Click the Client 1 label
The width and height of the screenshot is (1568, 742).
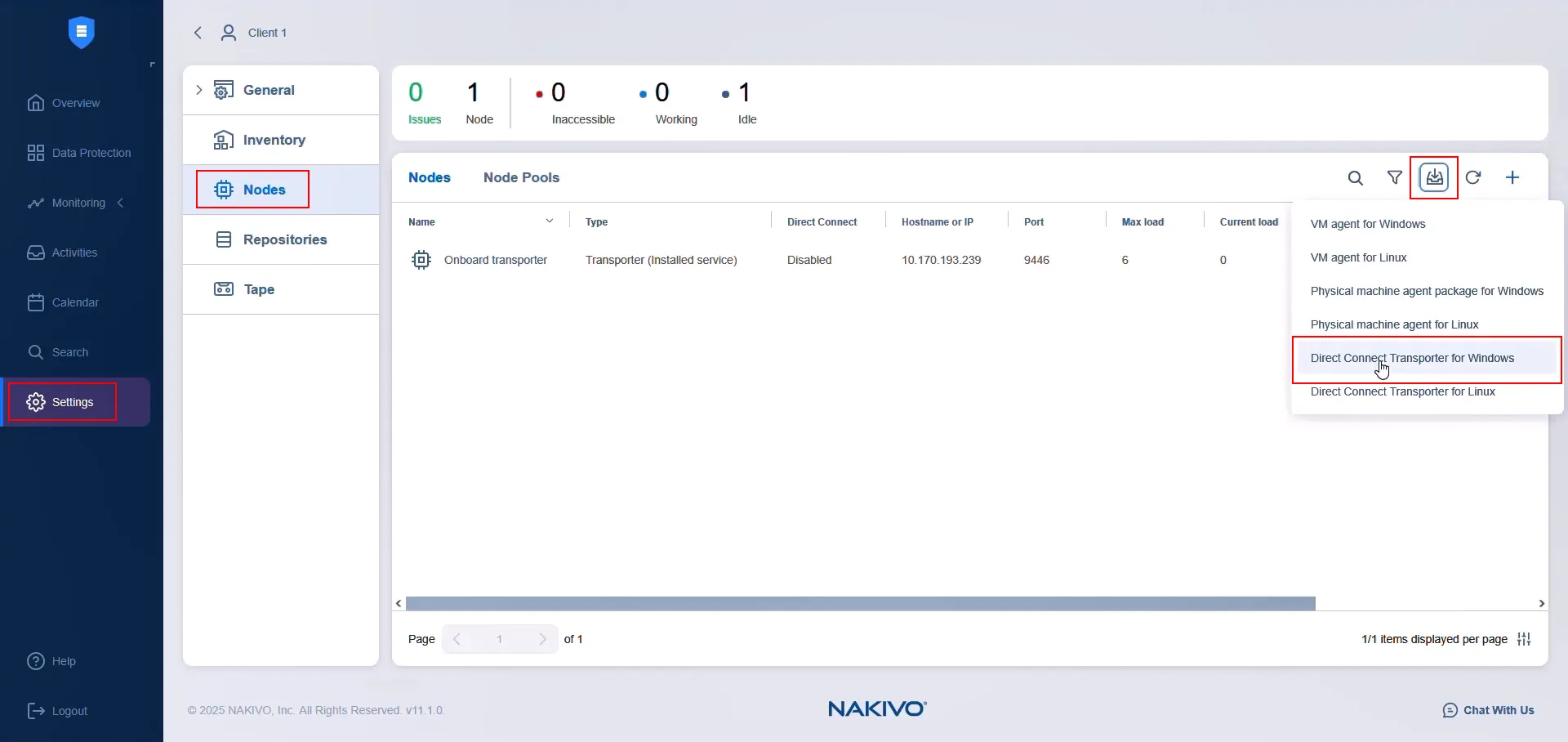(267, 33)
